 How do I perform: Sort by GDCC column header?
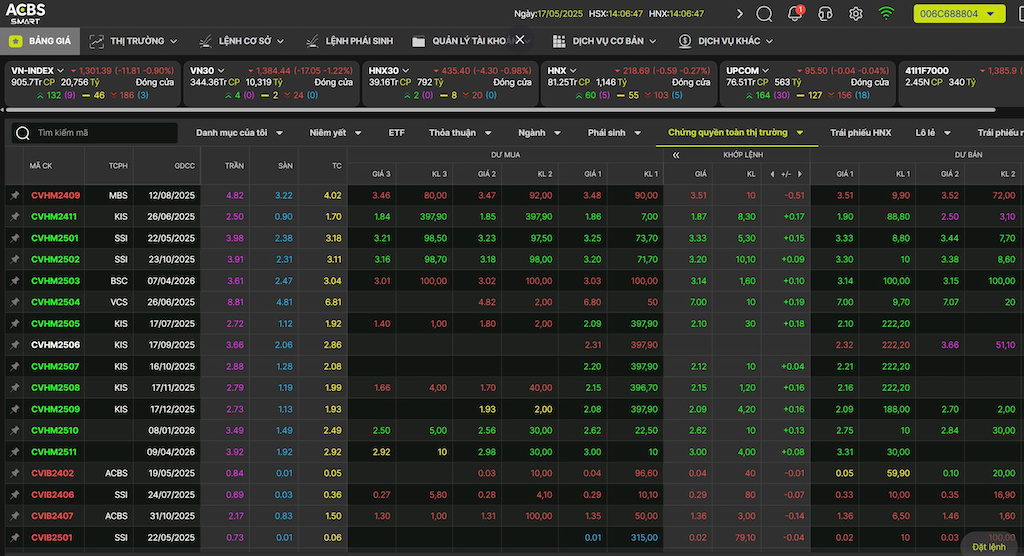(184, 166)
